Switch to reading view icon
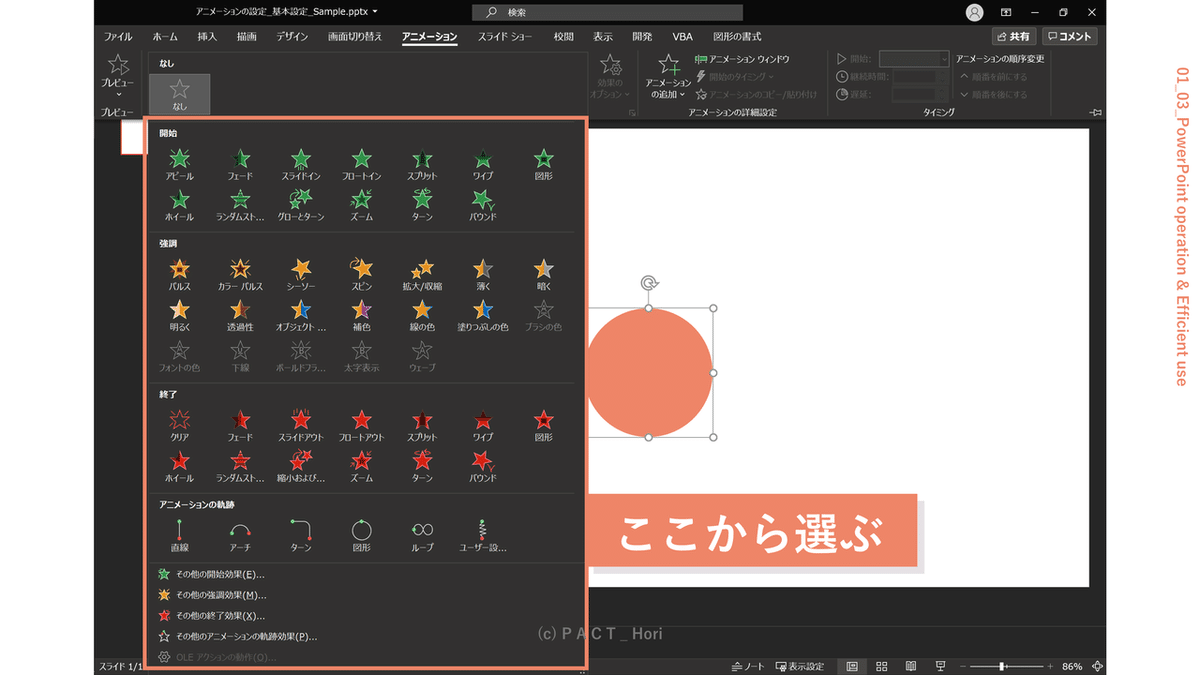This screenshot has width=1200, height=675. click(911, 666)
